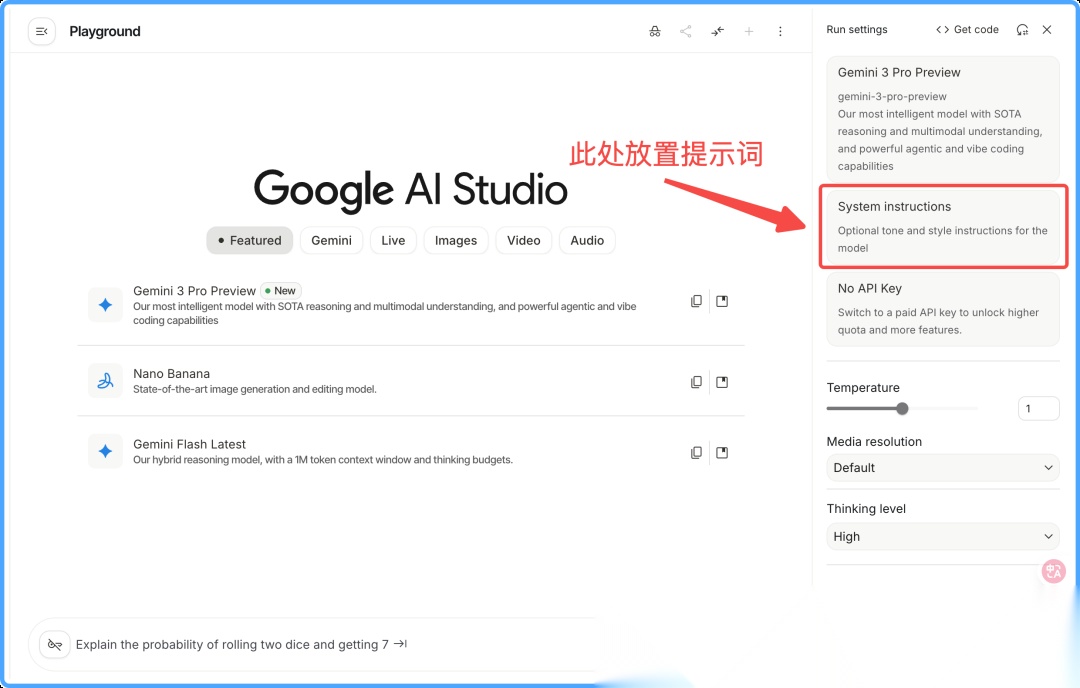This screenshot has width=1080, height=688.
Task: Click the tab arrow after example prompt
Action: pos(401,644)
